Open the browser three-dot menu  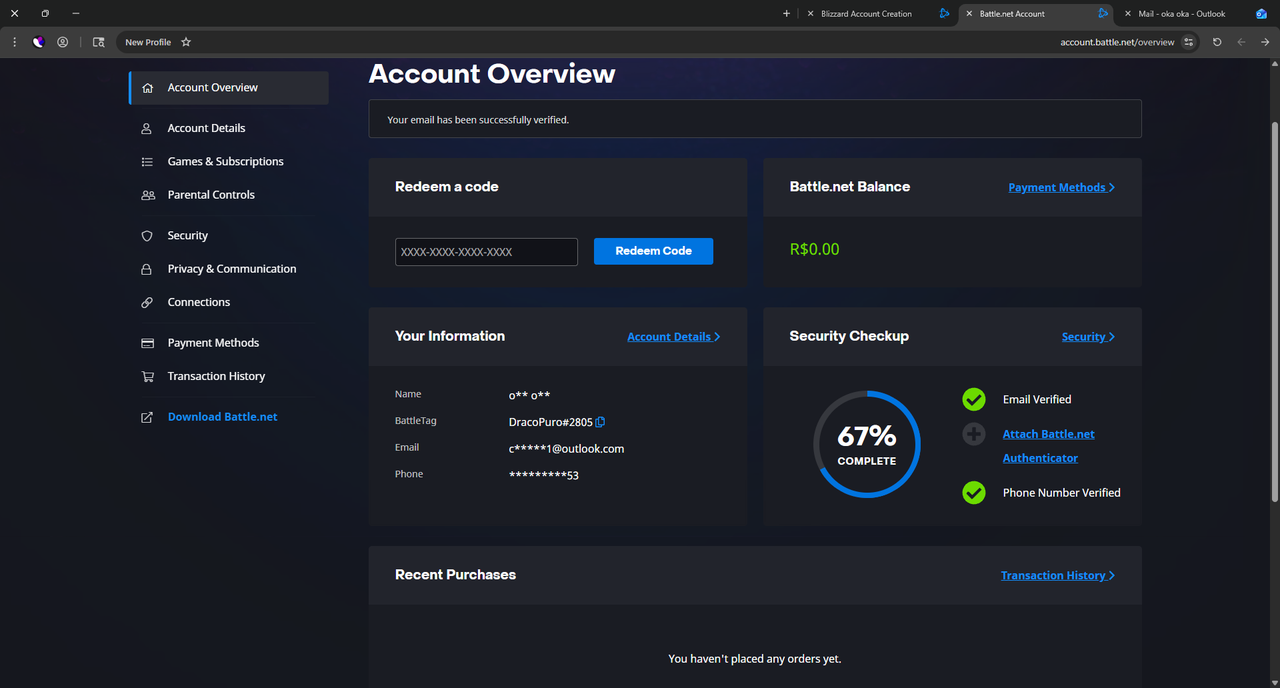[14, 42]
